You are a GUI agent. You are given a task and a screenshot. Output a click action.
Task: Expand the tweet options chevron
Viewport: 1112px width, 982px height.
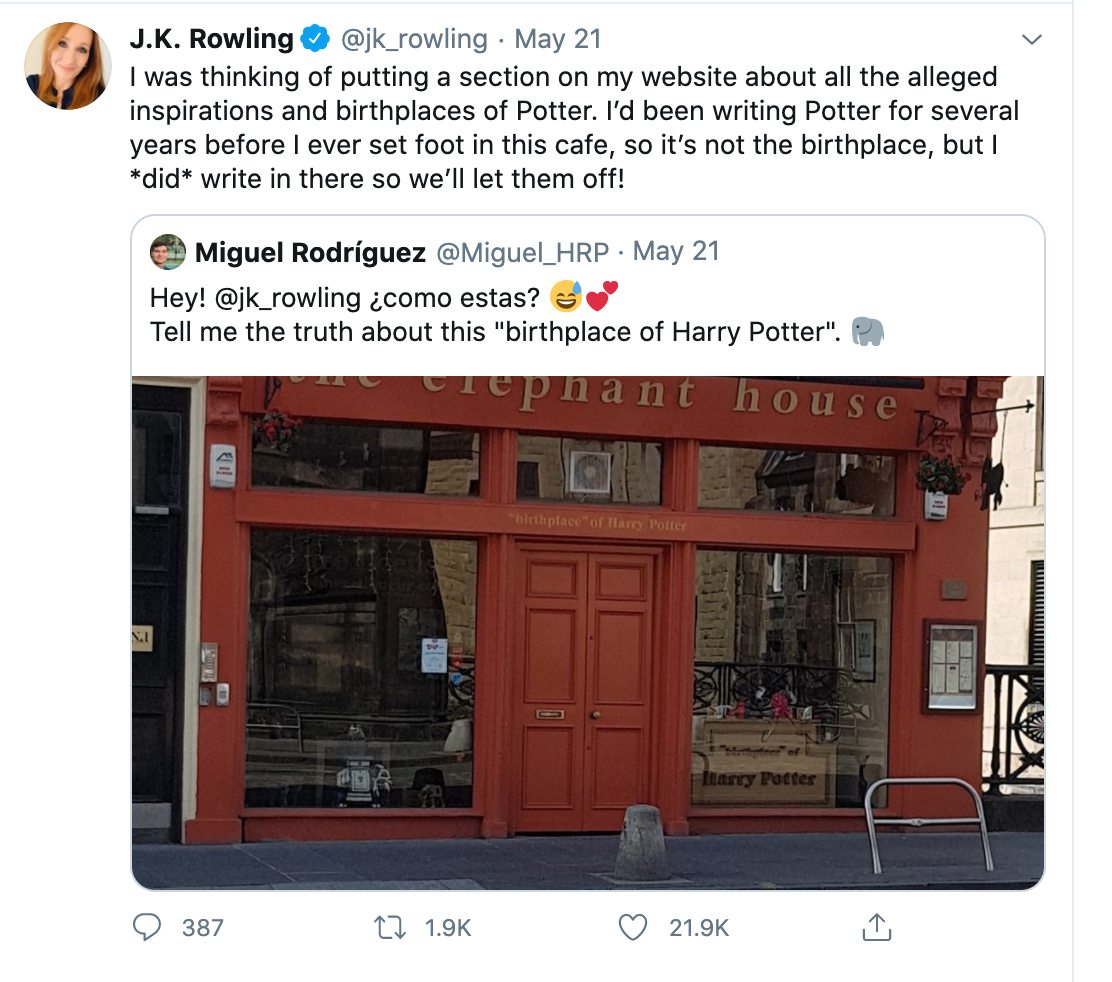[x=1031, y=39]
